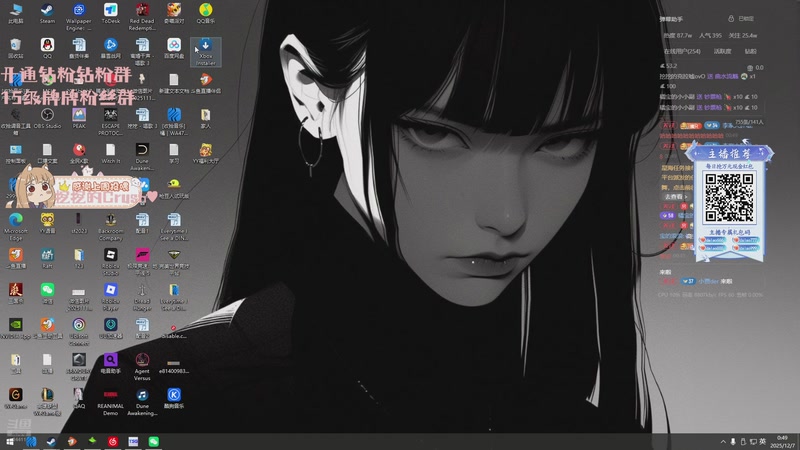Viewport: 800px width, 450px height.
Task: Open Steam from the taskbar
Action: pos(51,442)
